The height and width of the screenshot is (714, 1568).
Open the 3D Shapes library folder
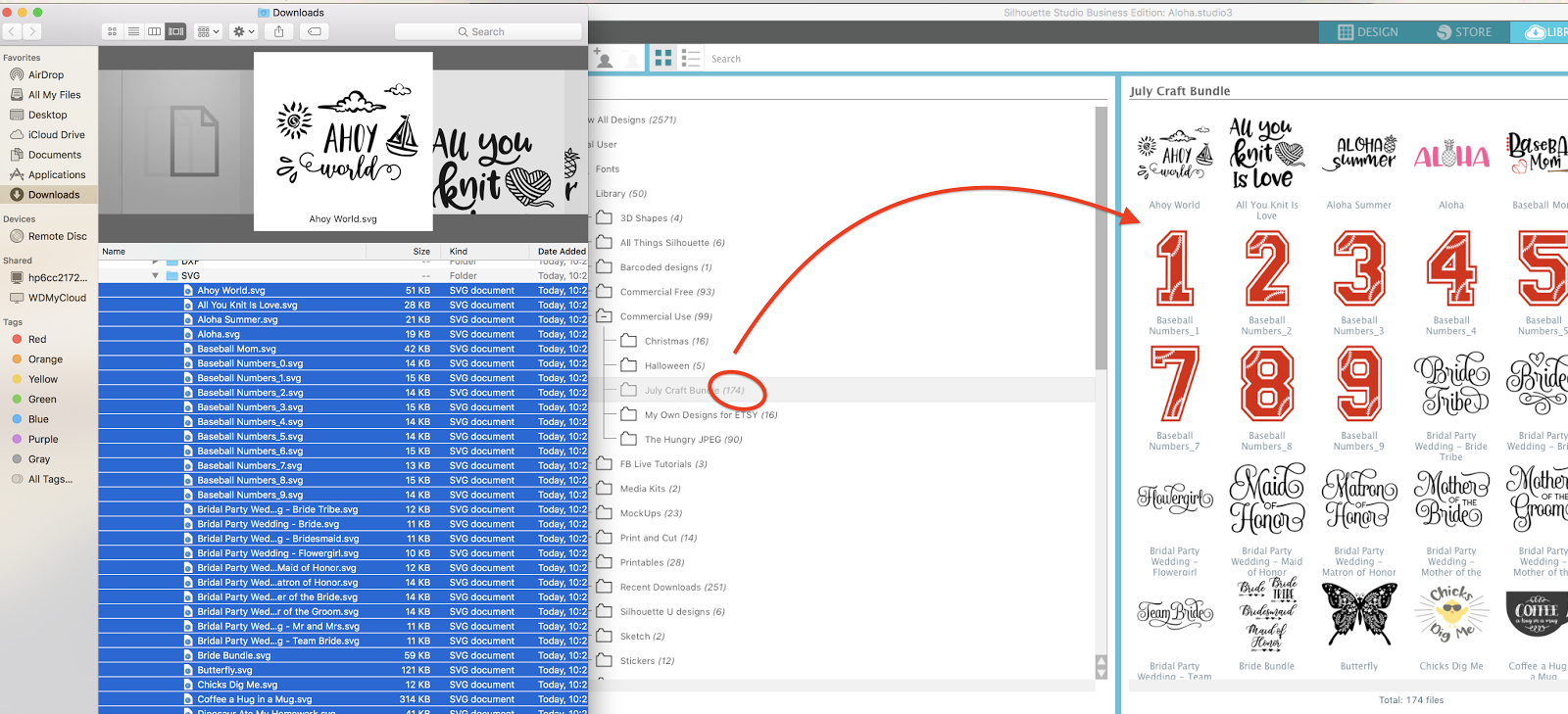(640, 218)
